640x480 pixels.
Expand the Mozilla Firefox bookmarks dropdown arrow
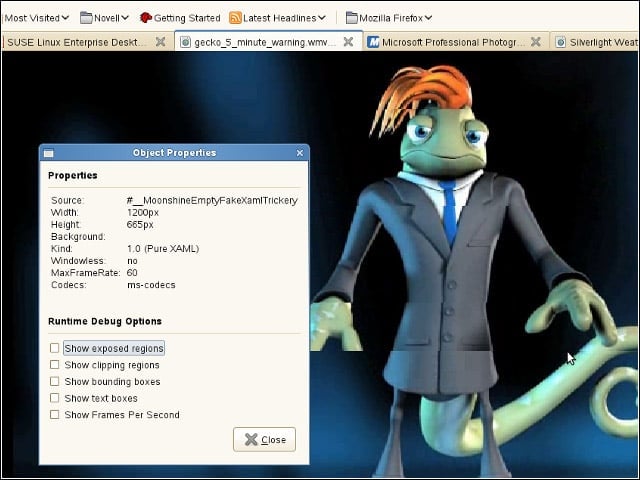coord(428,18)
